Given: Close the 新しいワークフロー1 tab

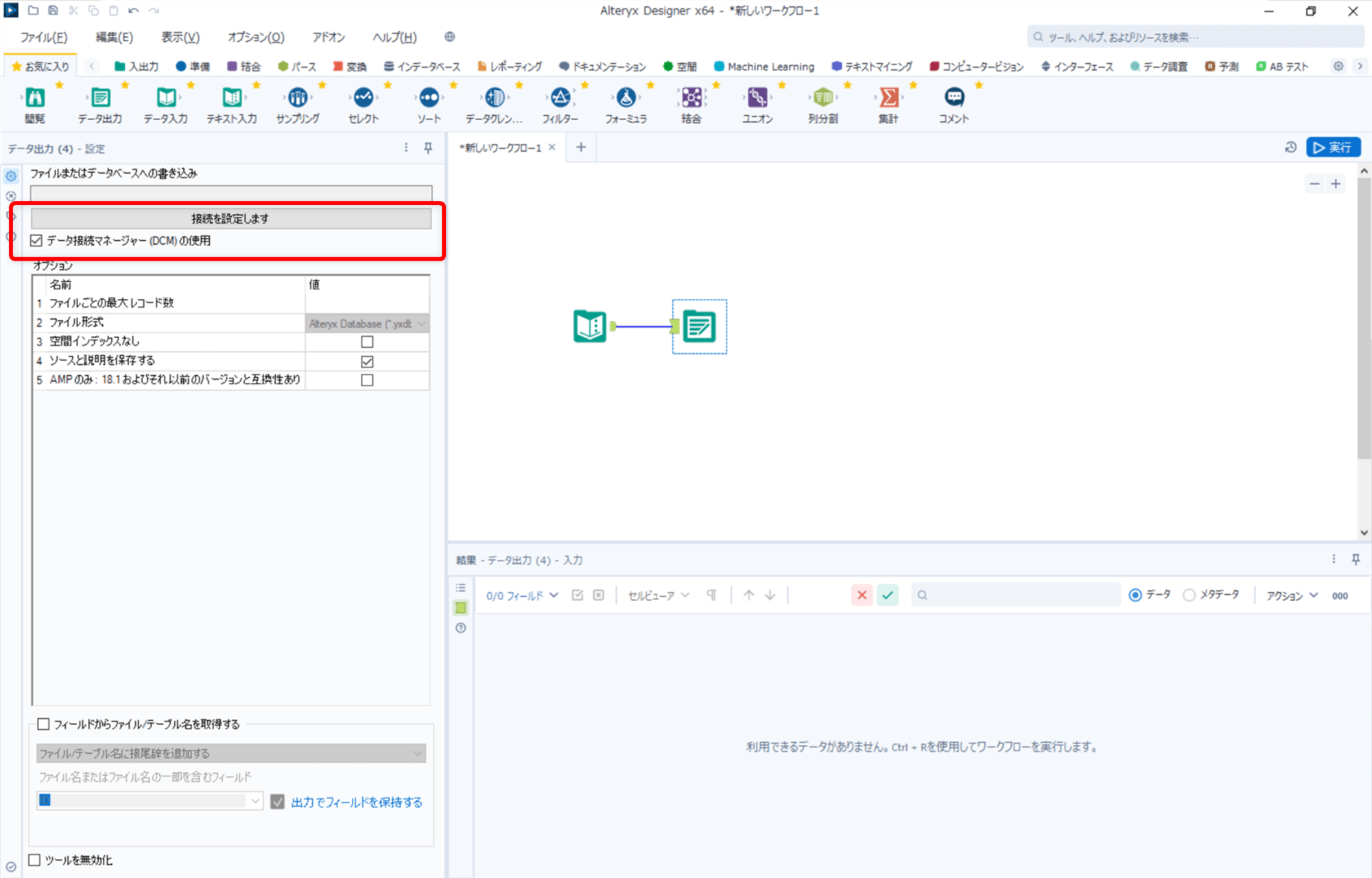Looking at the screenshot, I should tap(552, 147).
